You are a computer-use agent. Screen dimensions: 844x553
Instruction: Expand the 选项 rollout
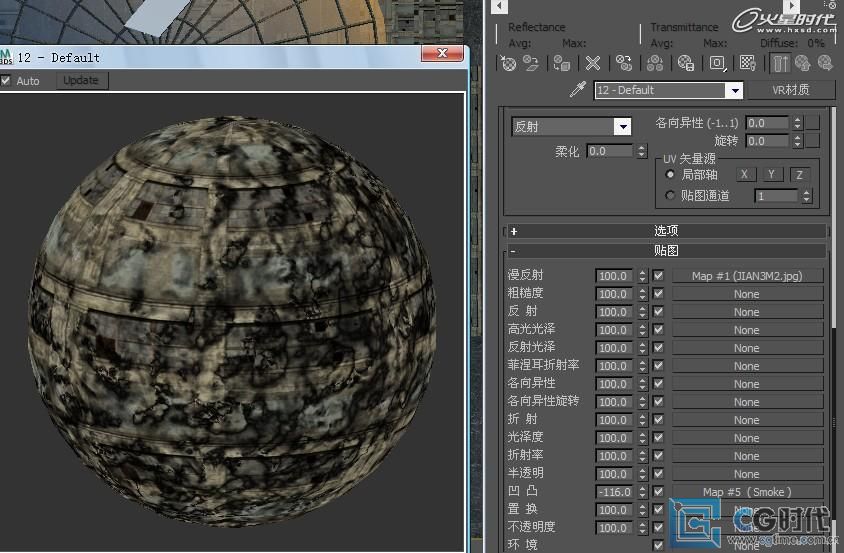point(665,231)
